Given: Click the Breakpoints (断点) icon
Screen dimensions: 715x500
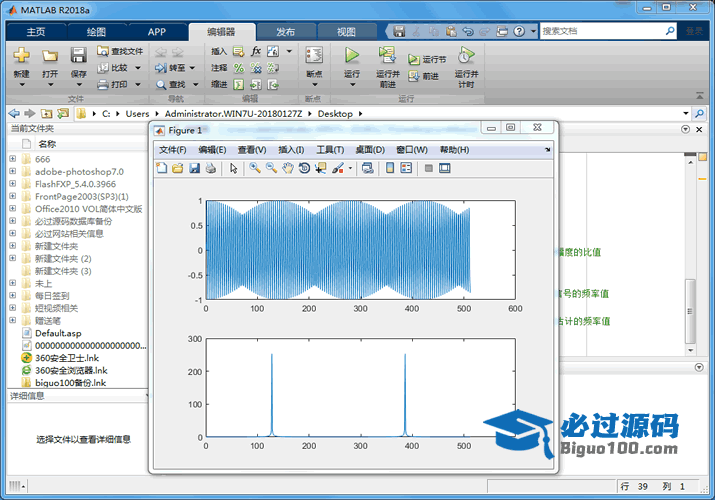Looking at the screenshot, I should click(314, 56).
